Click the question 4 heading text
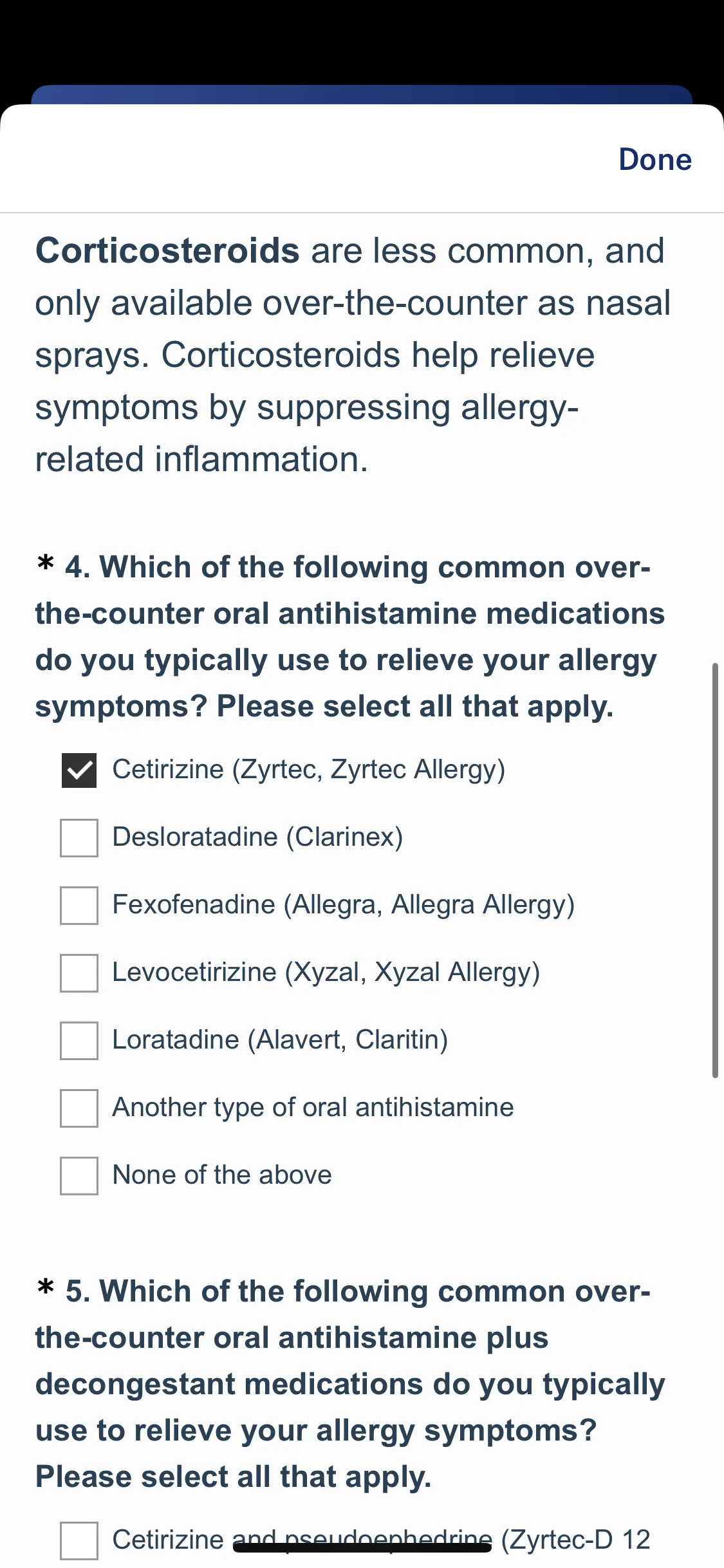724x1568 pixels. pyautogui.click(x=350, y=637)
